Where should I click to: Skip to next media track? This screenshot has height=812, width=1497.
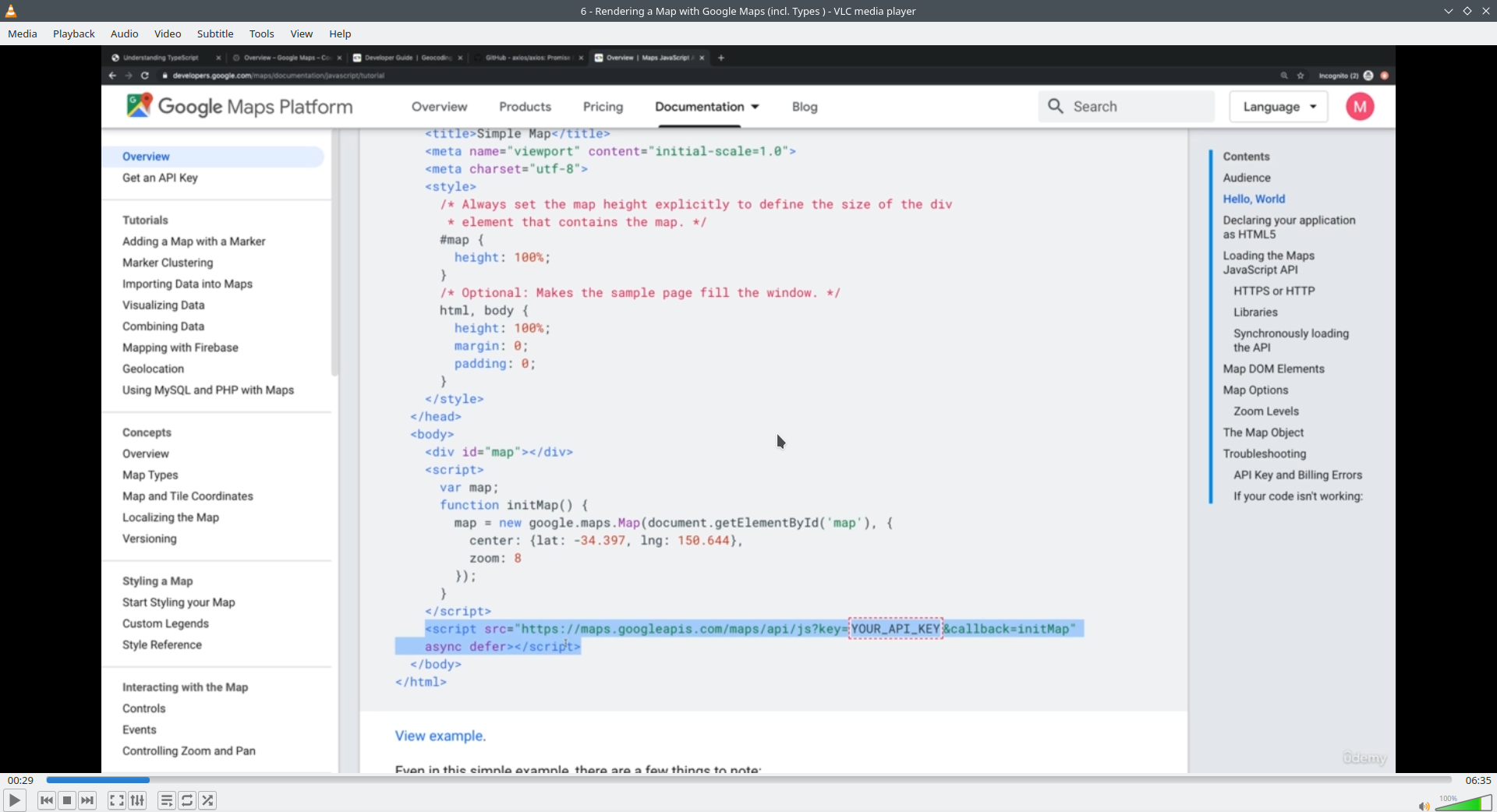[87, 800]
